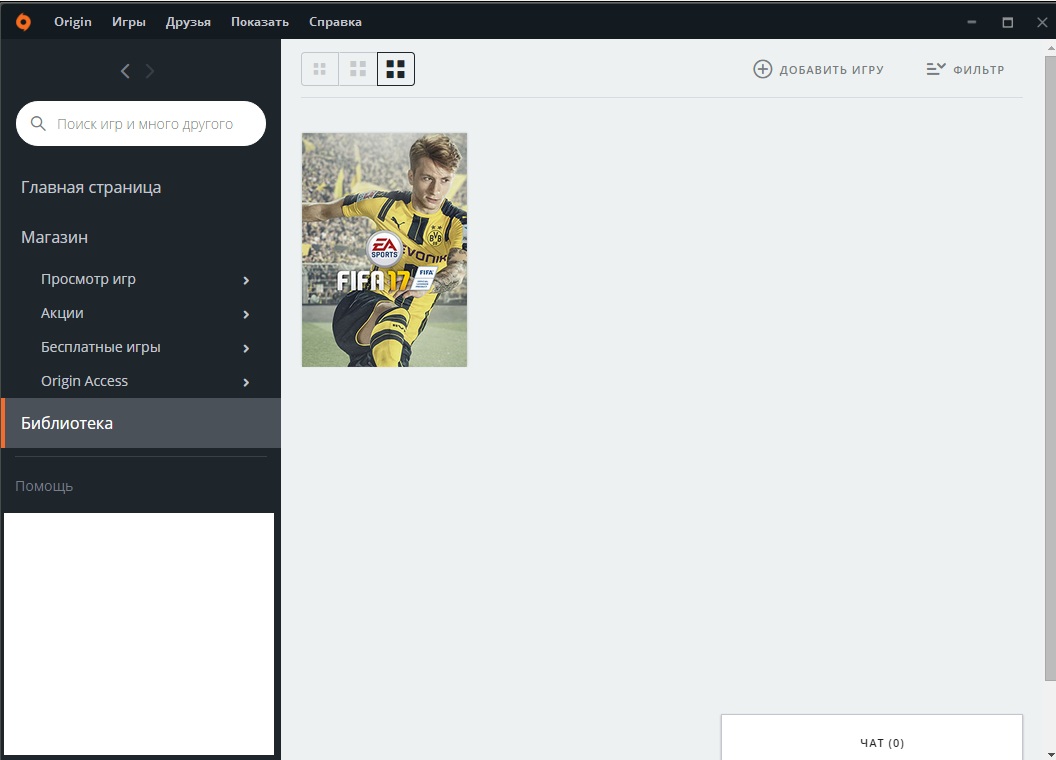The image size is (1056, 760).
Task: Open Бесплатные игры in the sidebar
Action: coord(101,347)
